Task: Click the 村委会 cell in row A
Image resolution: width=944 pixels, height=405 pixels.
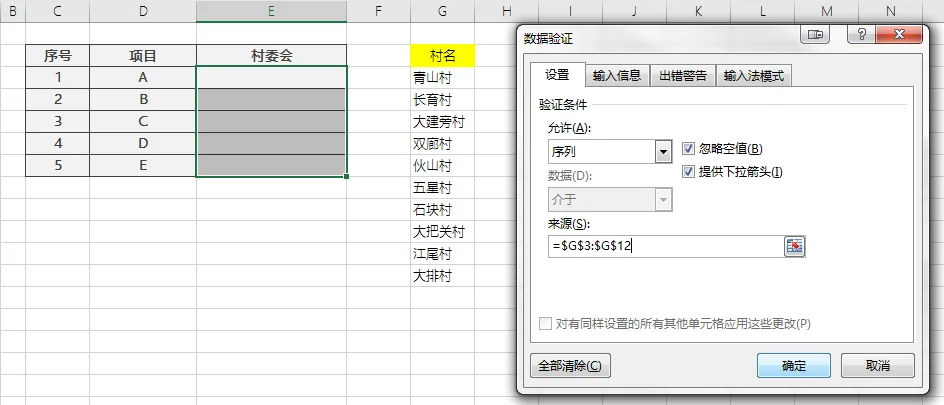Action: pyautogui.click(x=272, y=78)
